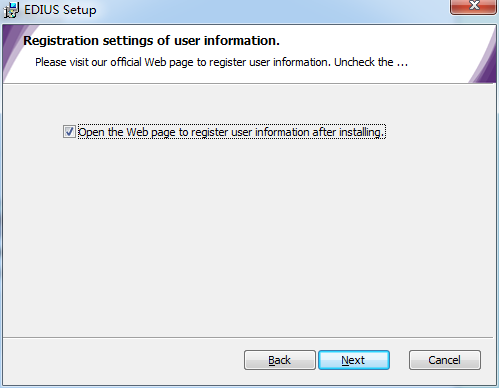Viewport: 499px width, 388px height.
Task: Click the EDIUS Setup title text
Action: coord(60,10)
